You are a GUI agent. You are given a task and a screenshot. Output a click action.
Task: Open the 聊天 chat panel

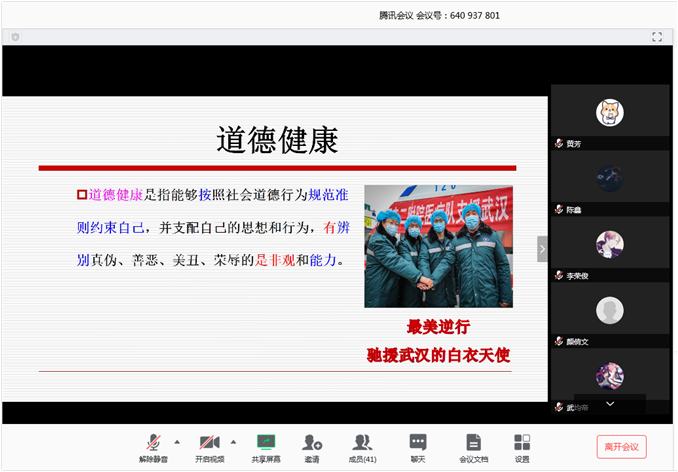[418, 446]
